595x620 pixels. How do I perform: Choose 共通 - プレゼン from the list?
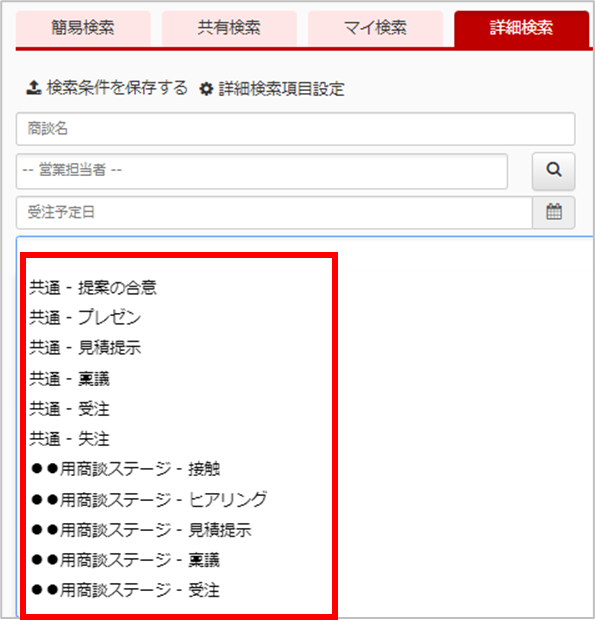click(x=85, y=318)
